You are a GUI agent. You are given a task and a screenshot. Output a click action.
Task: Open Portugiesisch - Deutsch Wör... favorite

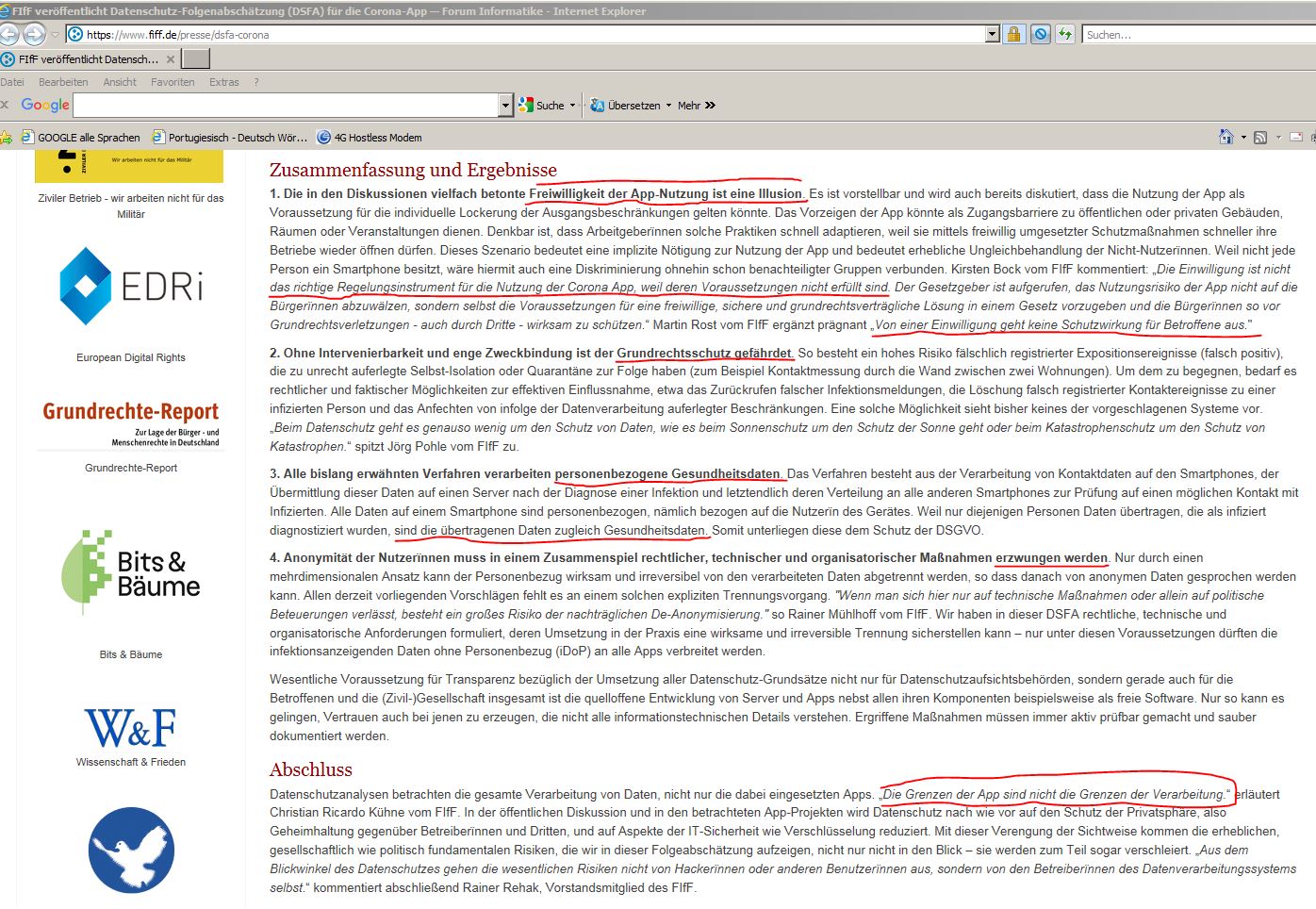[x=230, y=137]
